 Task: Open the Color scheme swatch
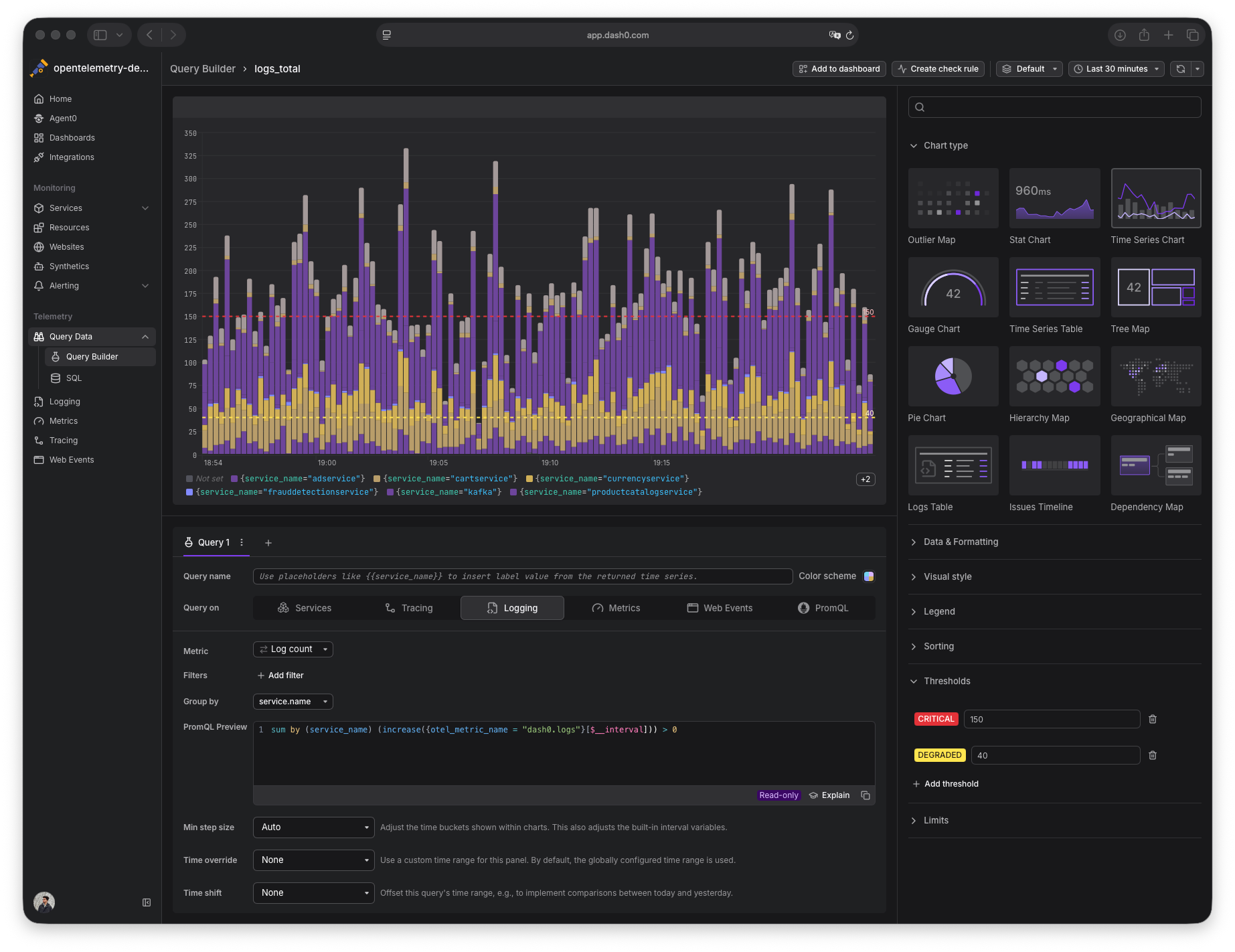tap(868, 576)
